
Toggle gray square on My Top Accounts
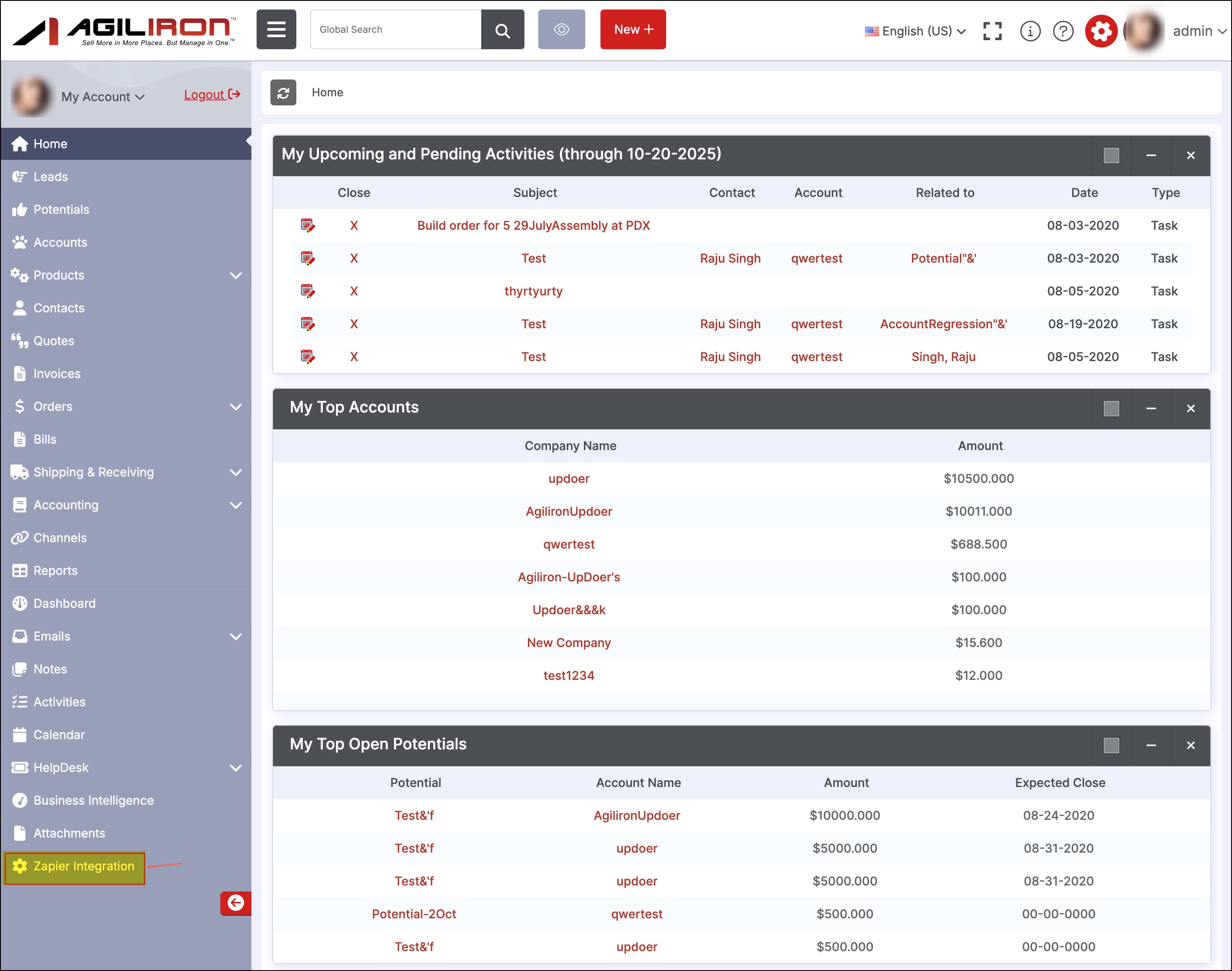(x=1111, y=409)
